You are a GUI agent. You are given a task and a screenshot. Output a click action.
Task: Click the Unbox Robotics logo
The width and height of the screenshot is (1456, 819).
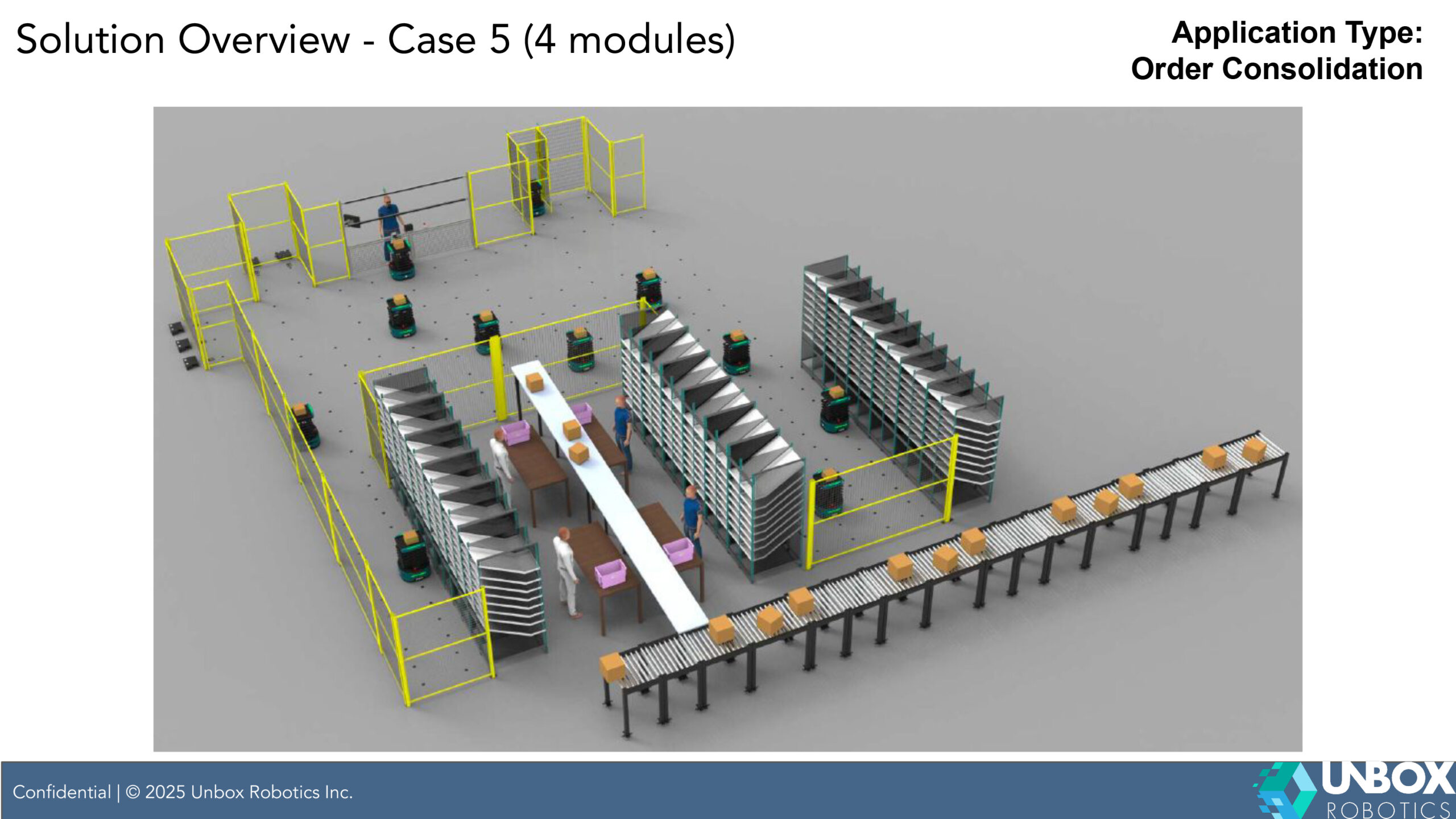(1354, 790)
